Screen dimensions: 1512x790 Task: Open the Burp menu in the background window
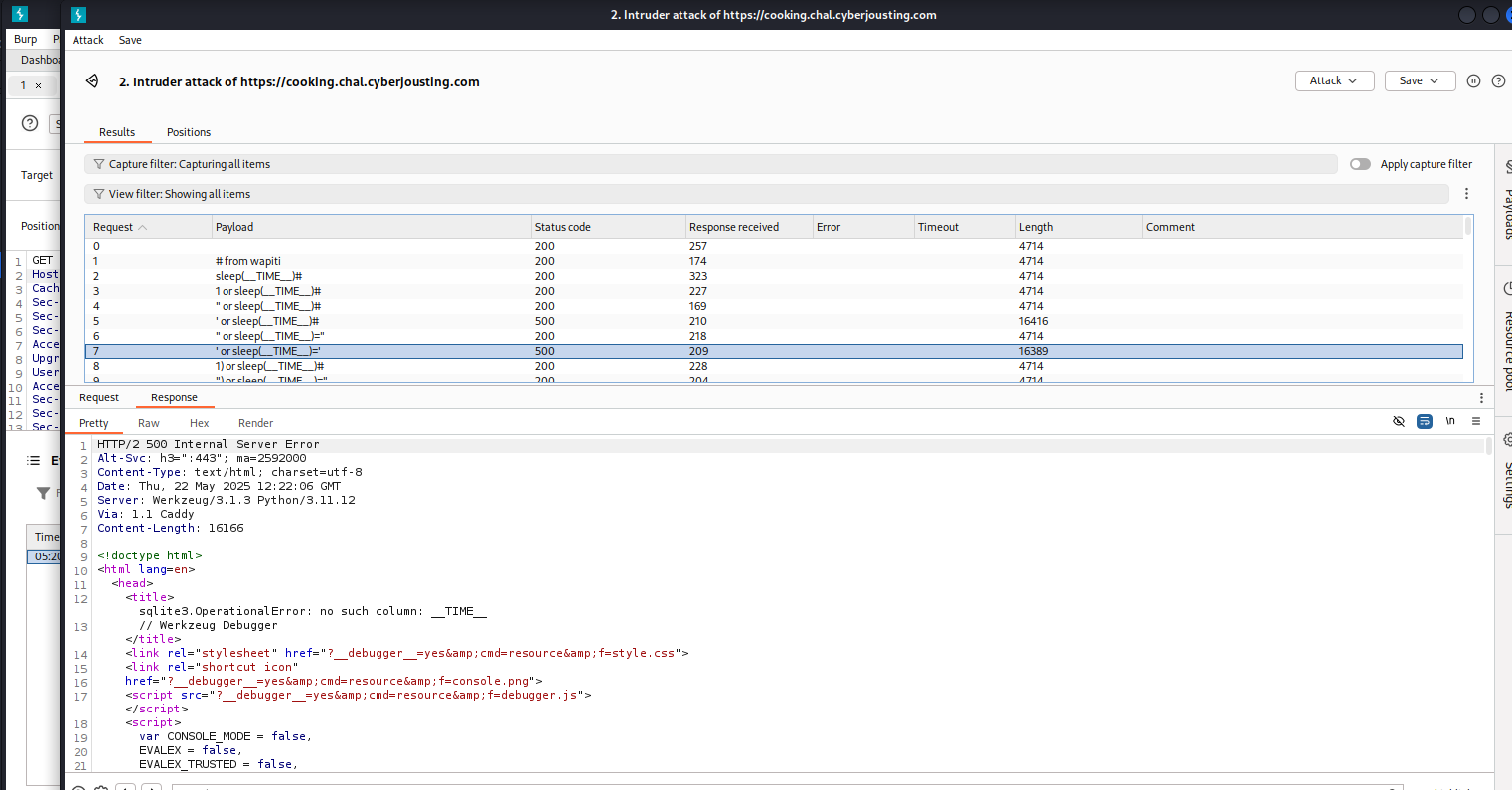tap(25, 39)
